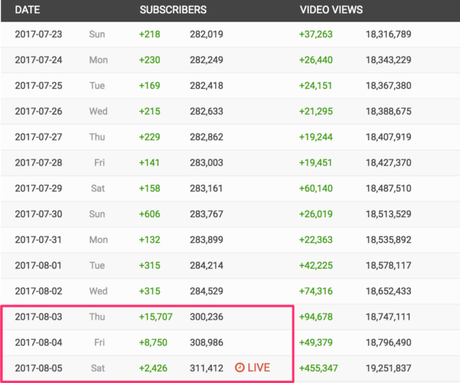Click the Sat label for 2017-08-05
460x383 pixels.
(98, 368)
